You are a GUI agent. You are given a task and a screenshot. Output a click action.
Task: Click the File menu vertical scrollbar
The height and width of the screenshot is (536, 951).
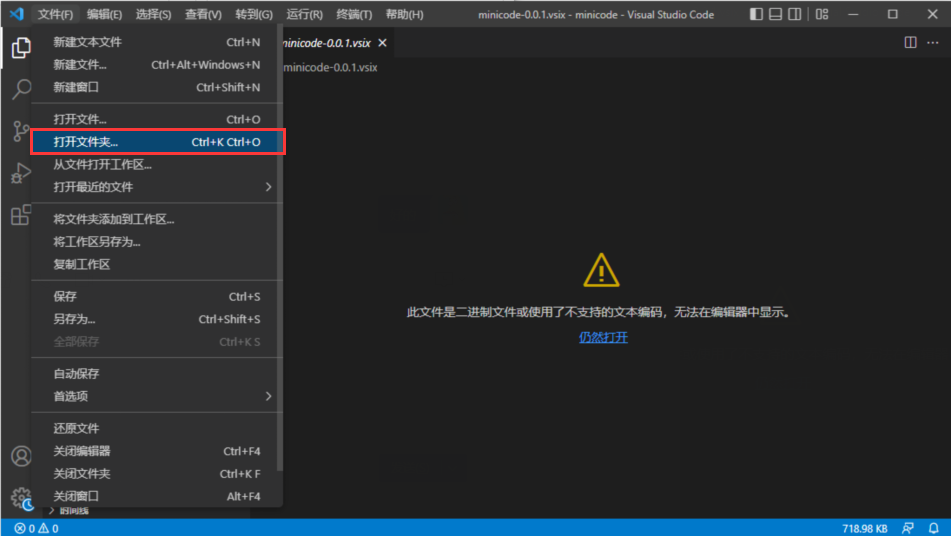pos(280,249)
